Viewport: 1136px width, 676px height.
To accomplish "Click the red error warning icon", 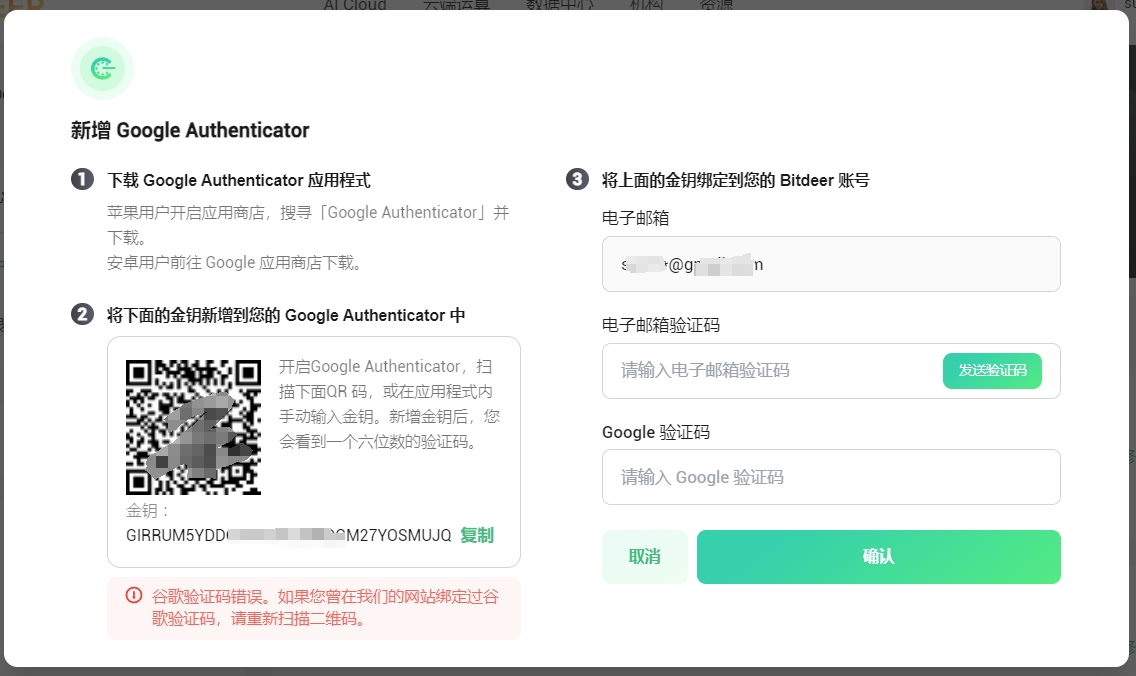I will coord(134,596).
